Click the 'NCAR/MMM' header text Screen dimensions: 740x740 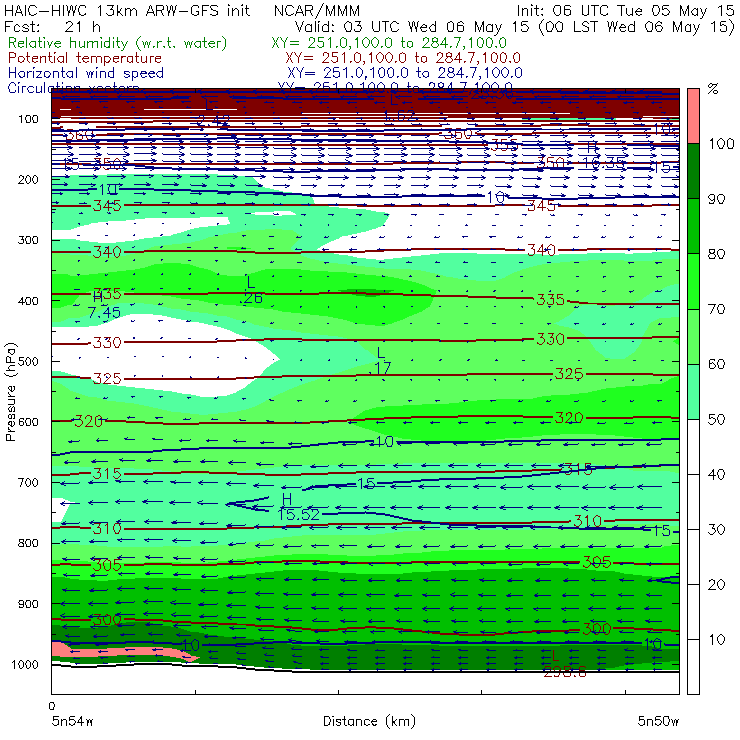point(317,11)
